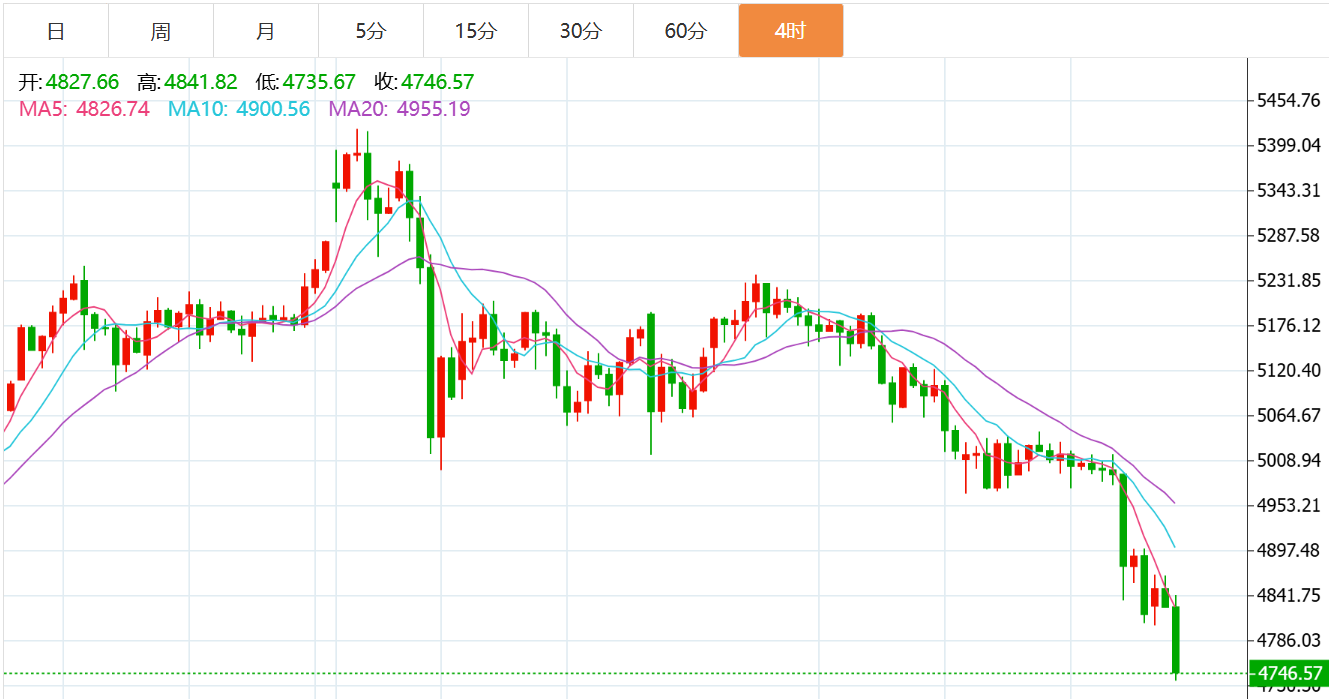Switch to the 日 daily chart tab
Screen dimensions: 1329x699
coord(56,31)
